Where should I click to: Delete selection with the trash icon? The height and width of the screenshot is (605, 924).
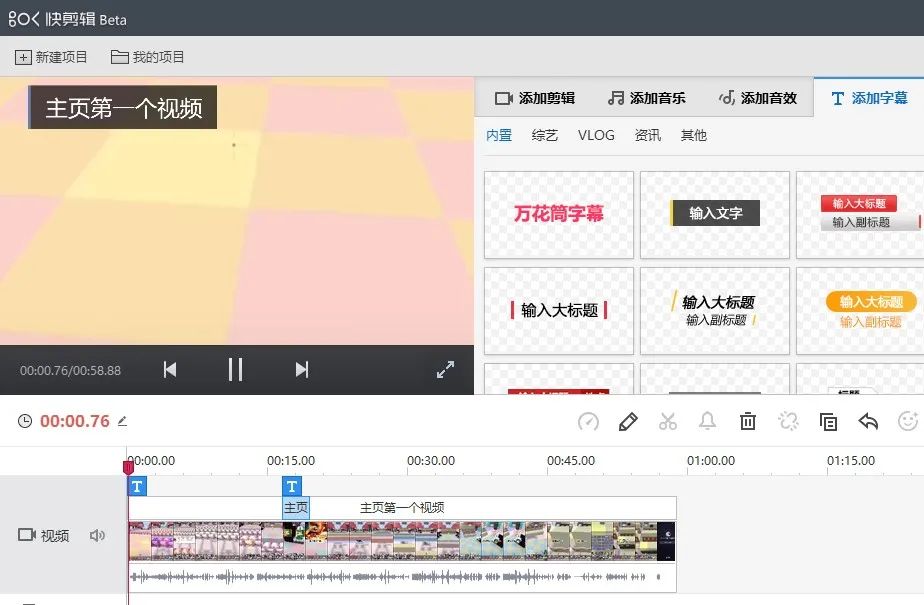click(x=748, y=422)
